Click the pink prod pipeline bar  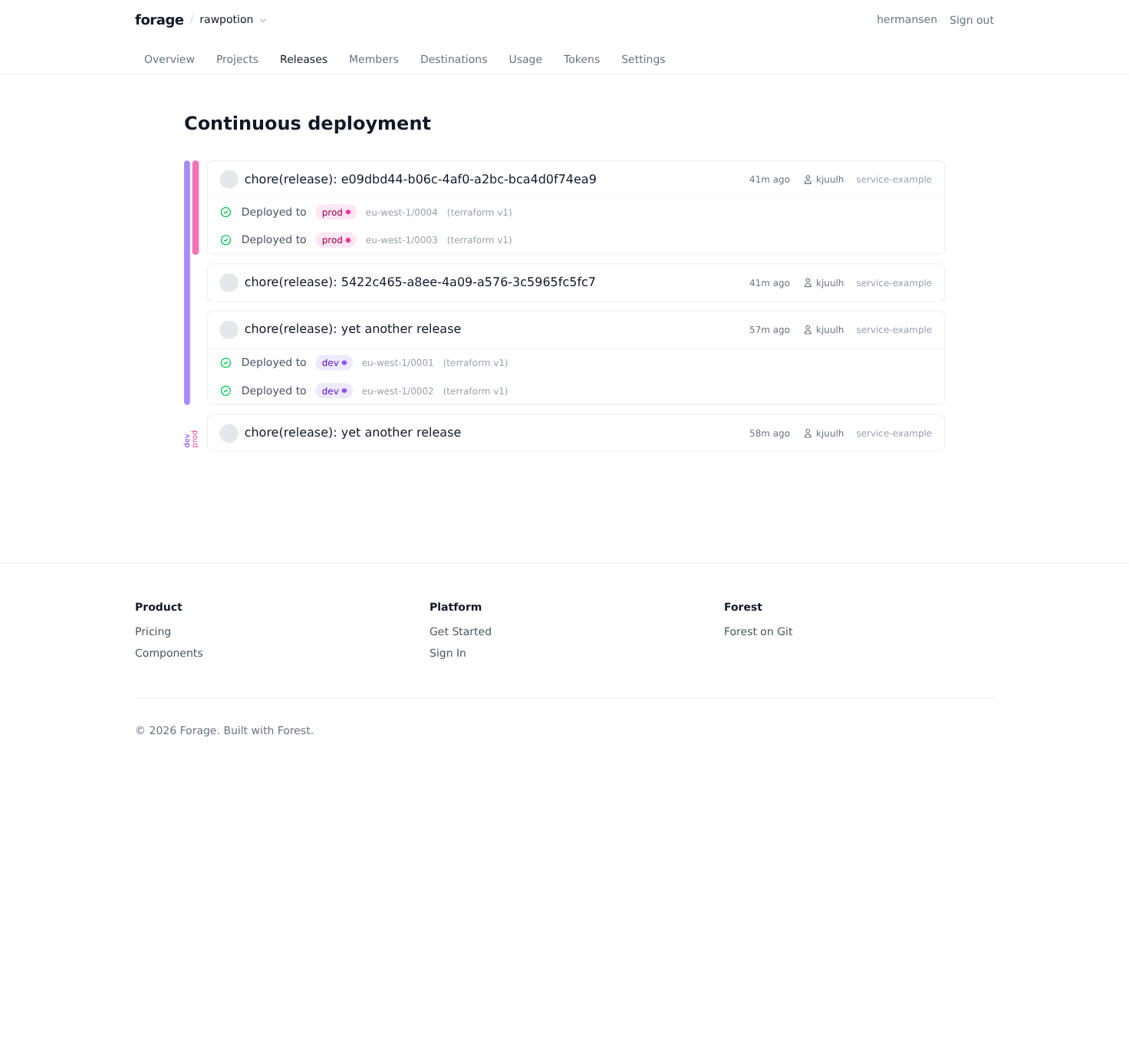tap(196, 207)
